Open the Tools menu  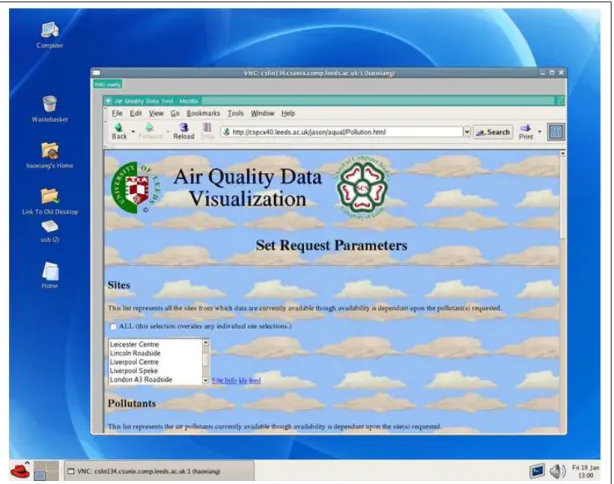pos(236,113)
